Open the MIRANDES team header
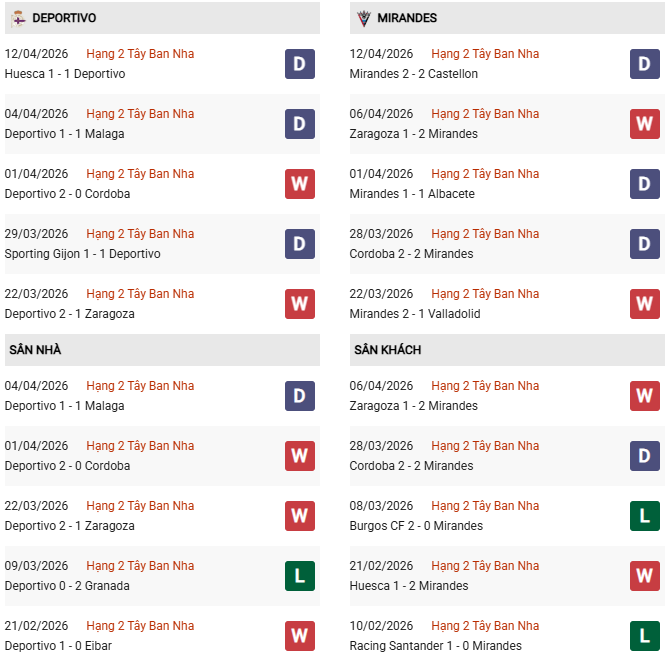Screen dimensions: 666x659 click(x=407, y=18)
